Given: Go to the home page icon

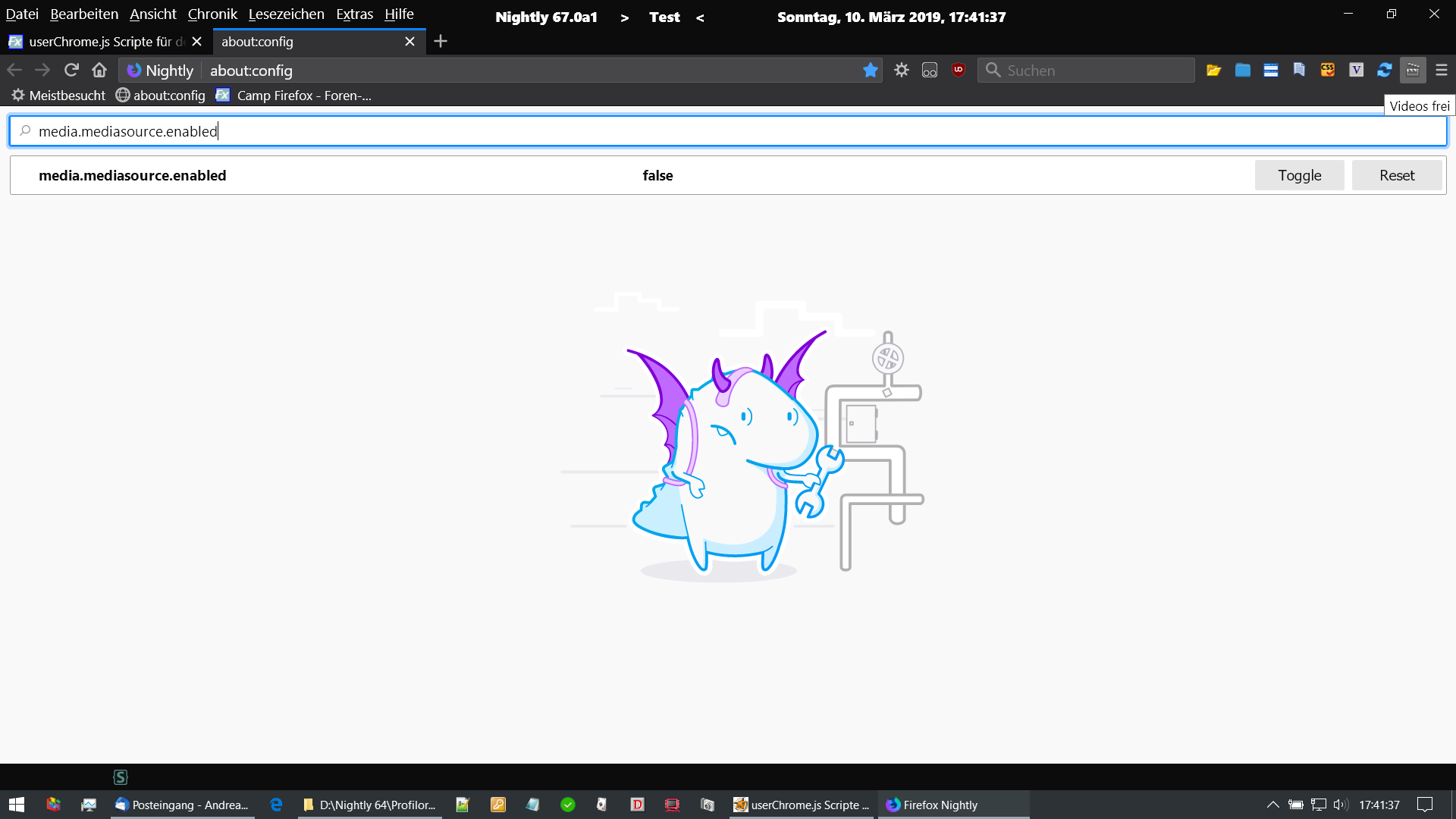Looking at the screenshot, I should (x=99, y=70).
